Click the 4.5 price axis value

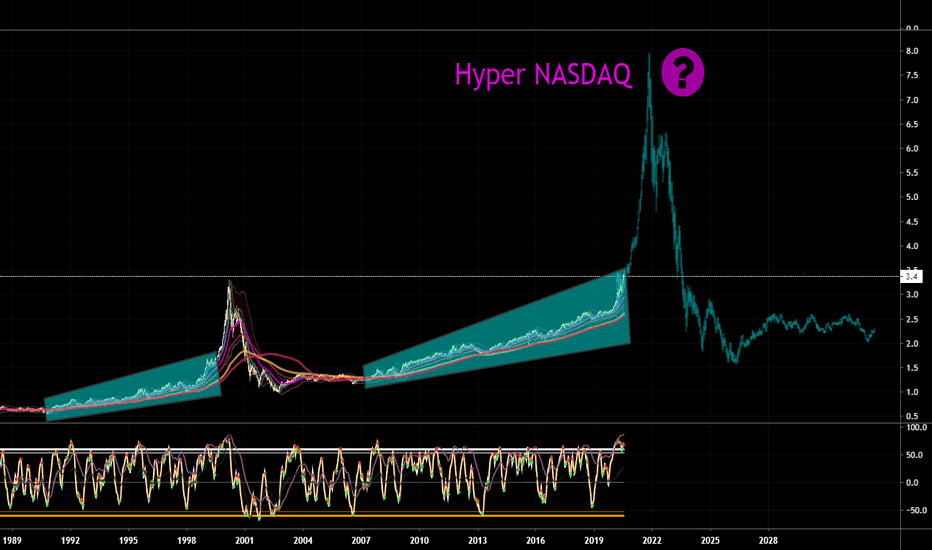tap(912, 222)
